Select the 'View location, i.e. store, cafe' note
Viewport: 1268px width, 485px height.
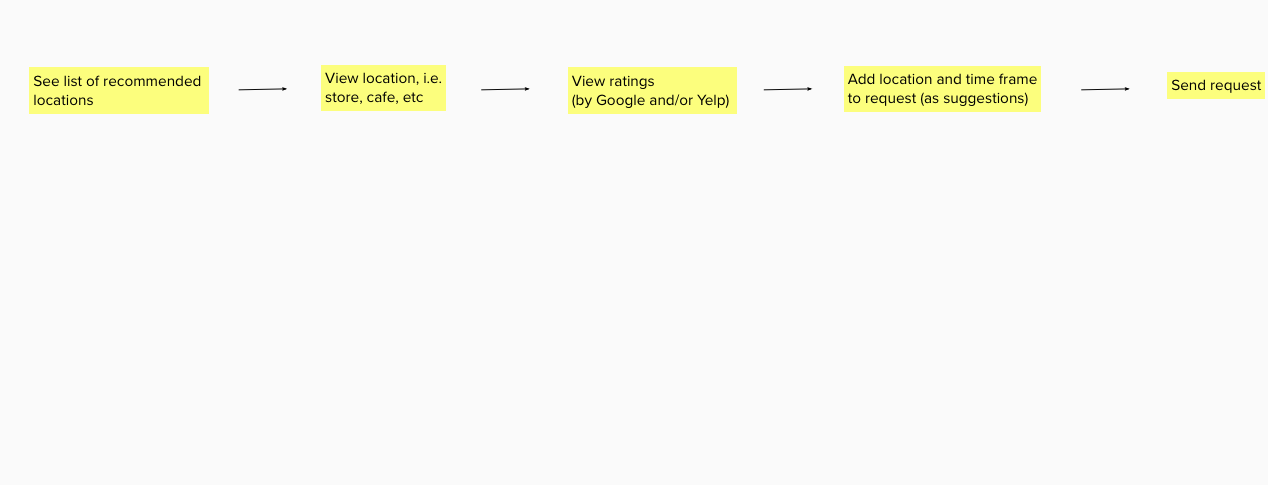coord(383,88)
